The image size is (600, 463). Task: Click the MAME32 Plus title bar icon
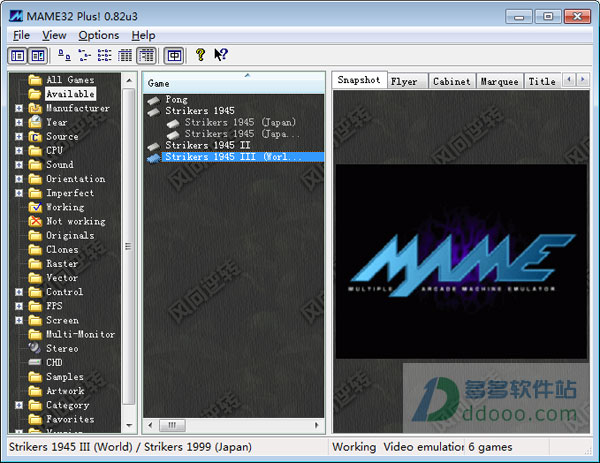point(16,16)
